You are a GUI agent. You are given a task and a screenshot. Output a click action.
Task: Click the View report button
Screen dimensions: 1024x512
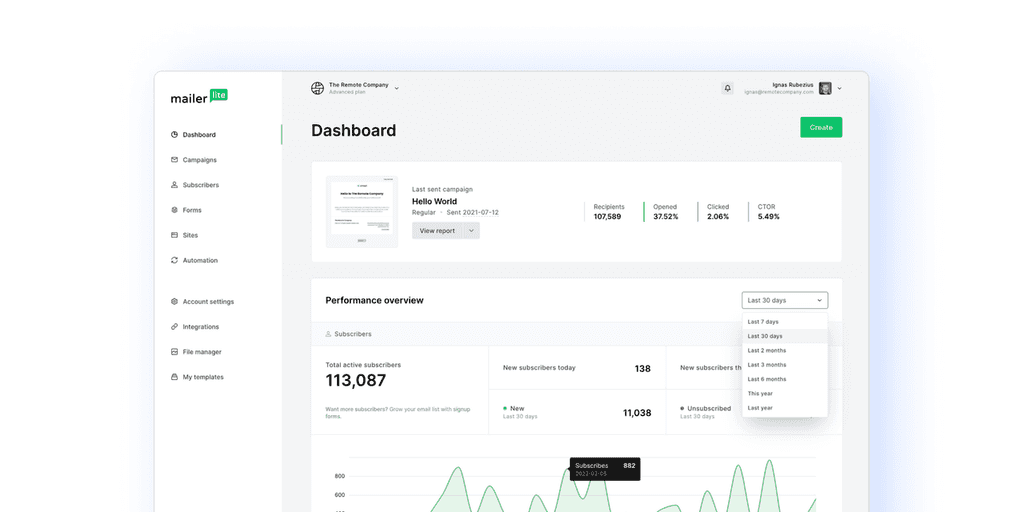(x=437, y=231)
